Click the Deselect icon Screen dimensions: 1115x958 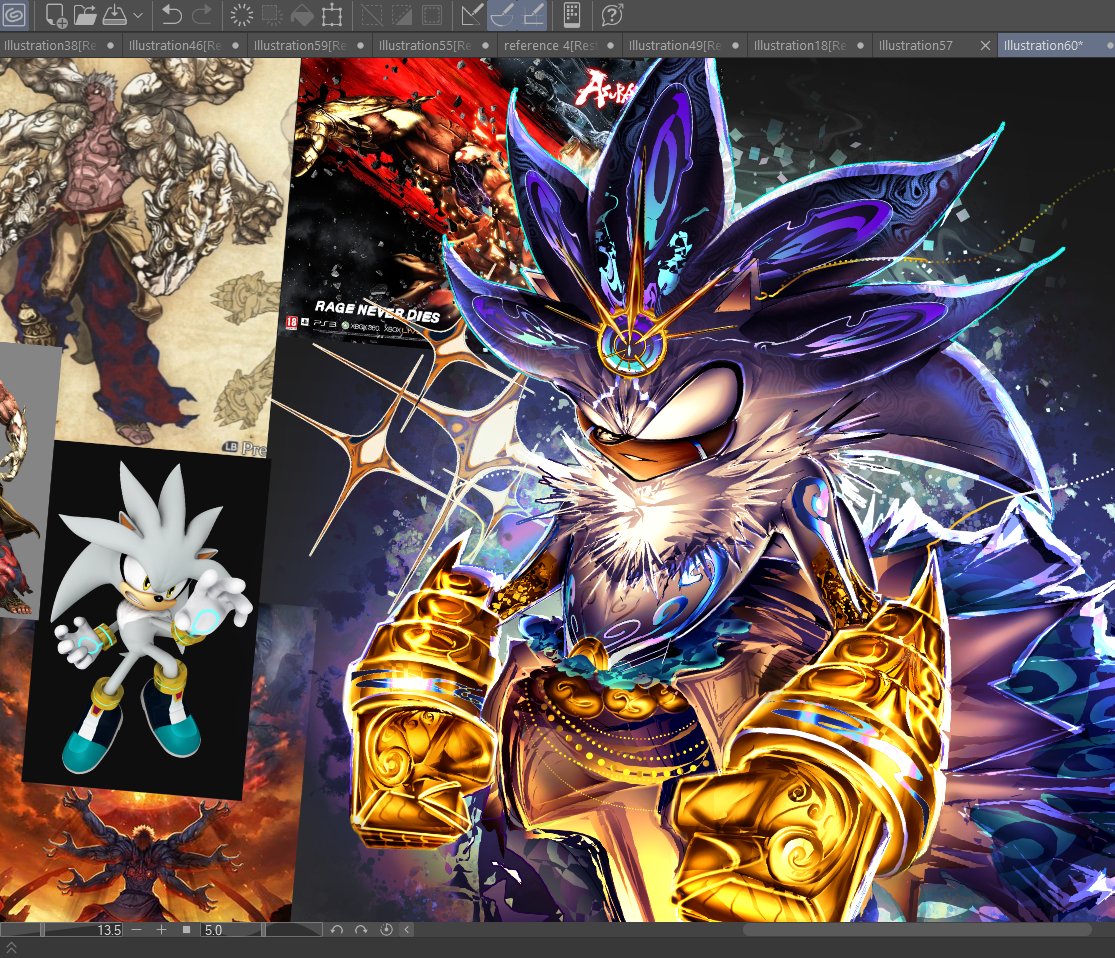pyautogui.click(x=371, y=14)
